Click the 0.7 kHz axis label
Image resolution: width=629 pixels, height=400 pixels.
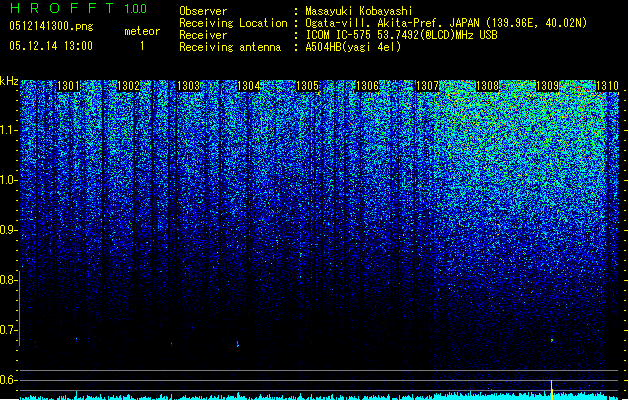pyautogui.click(x=9, y=330)
